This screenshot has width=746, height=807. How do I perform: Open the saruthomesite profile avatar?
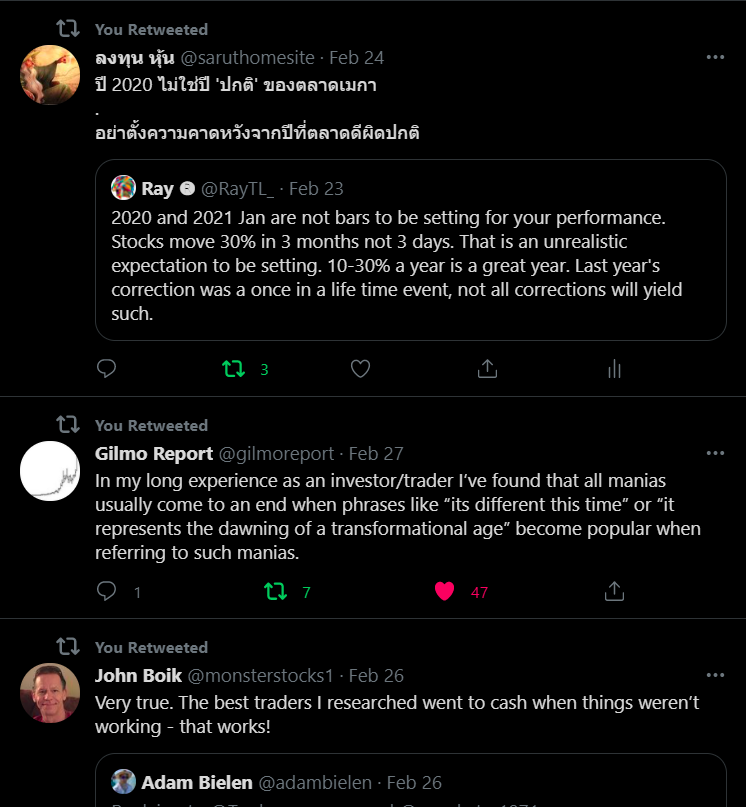[x=50, y=75]
